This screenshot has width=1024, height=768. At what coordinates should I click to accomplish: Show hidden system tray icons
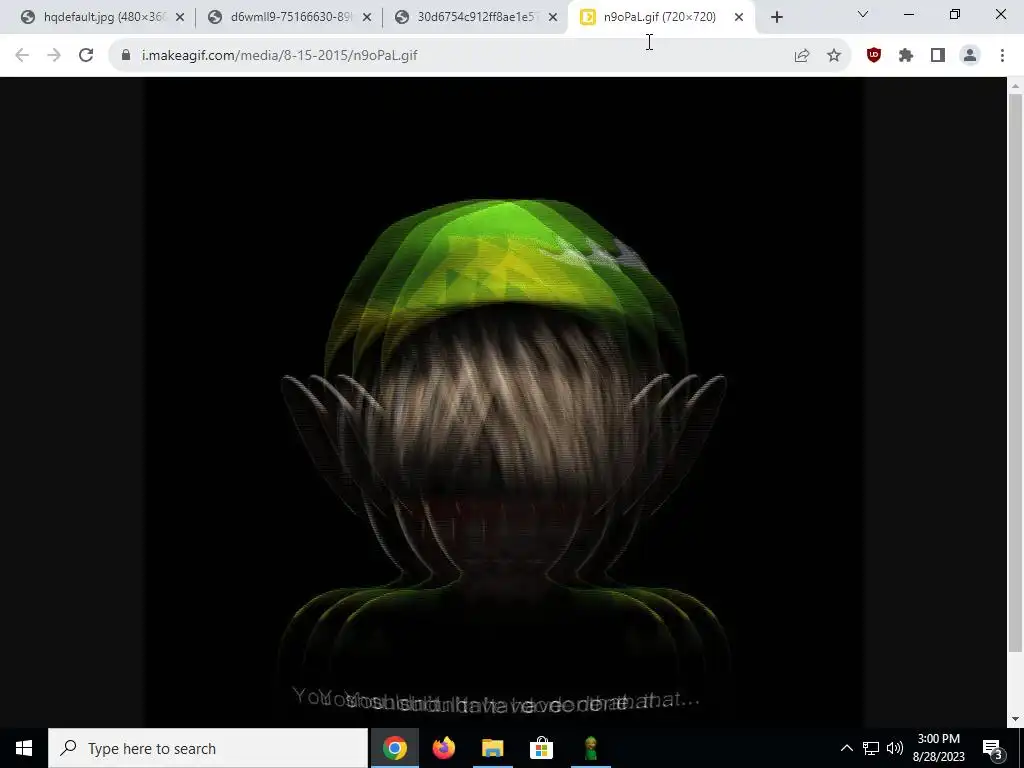[x=846, y=748]
